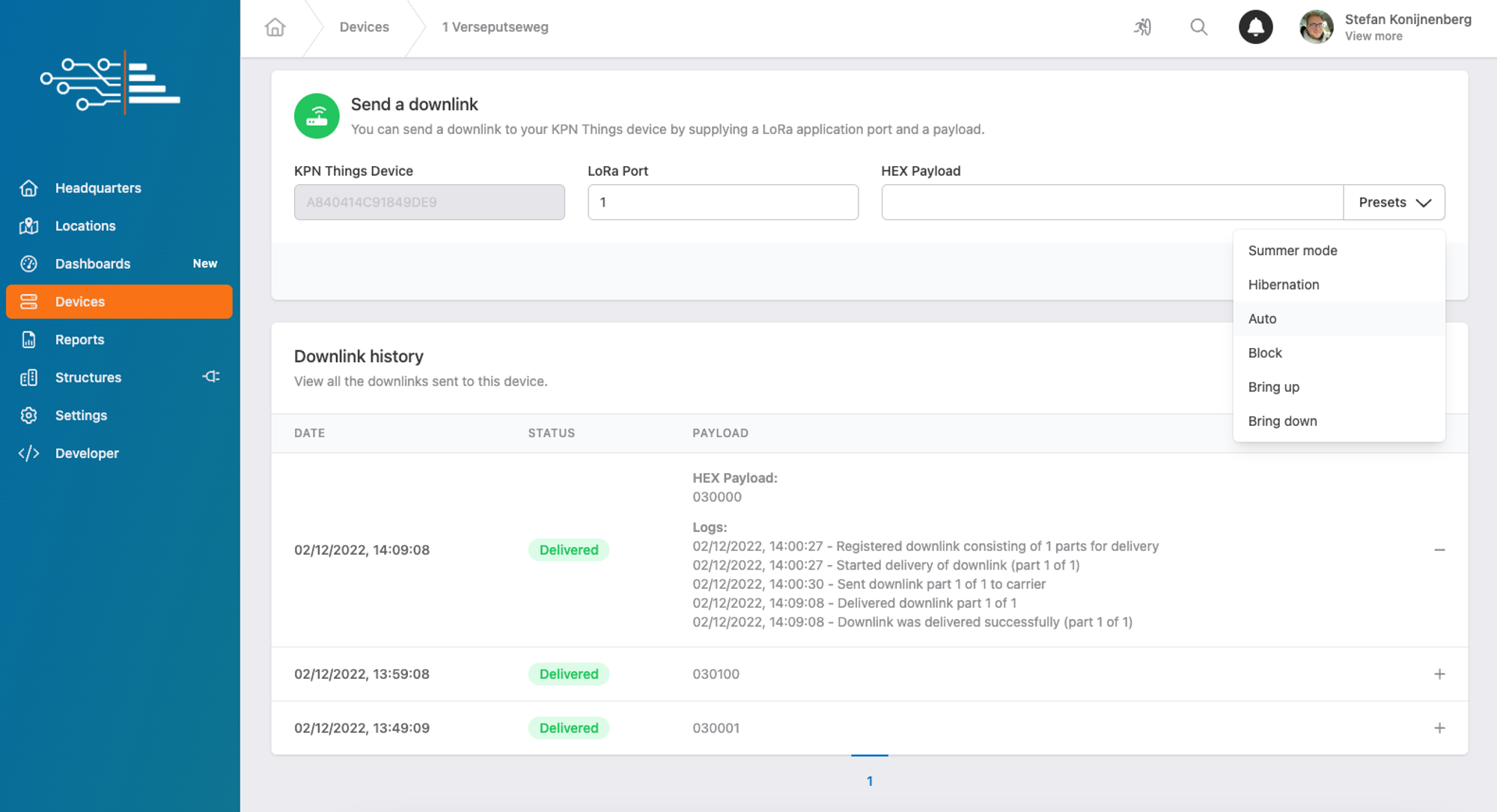Click the green downlink router icon
This screenshot has width=1497, height=812.
[x=317, y=116]
